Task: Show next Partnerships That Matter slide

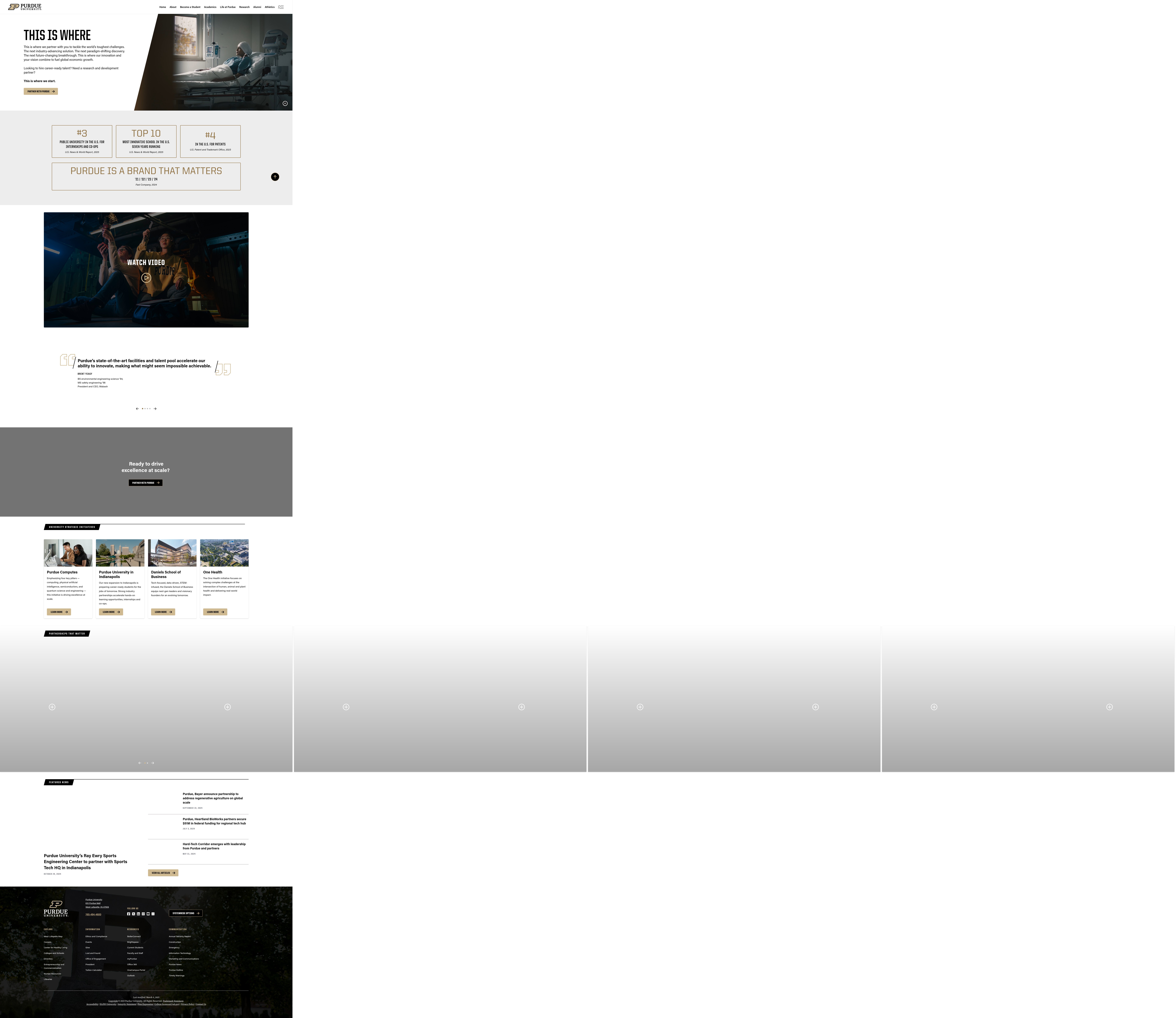Action: point(153,763)
